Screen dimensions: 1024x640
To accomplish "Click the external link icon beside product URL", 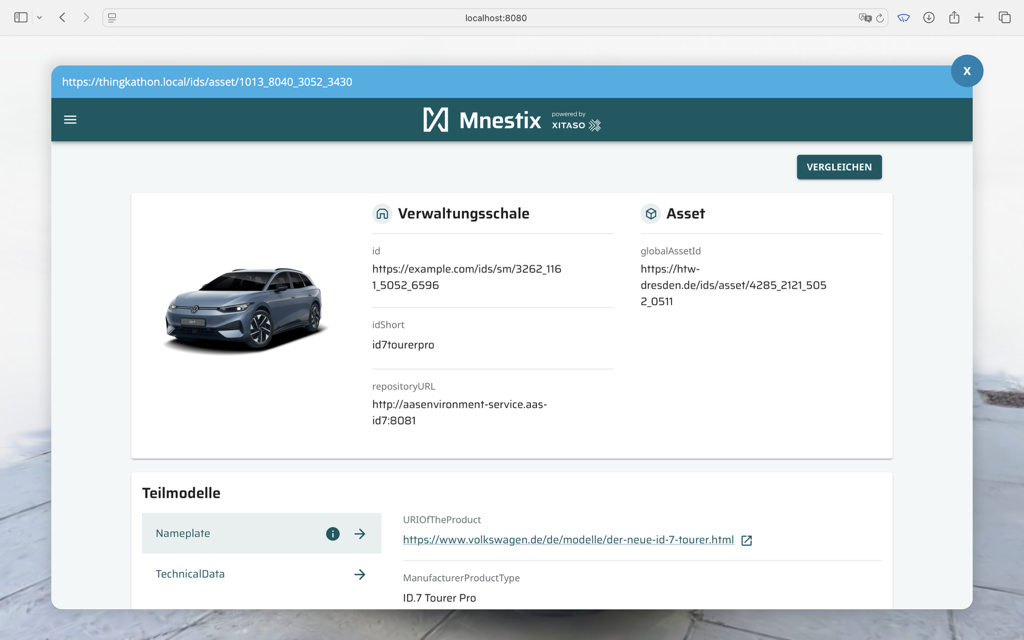I will [x=746, y=541].
